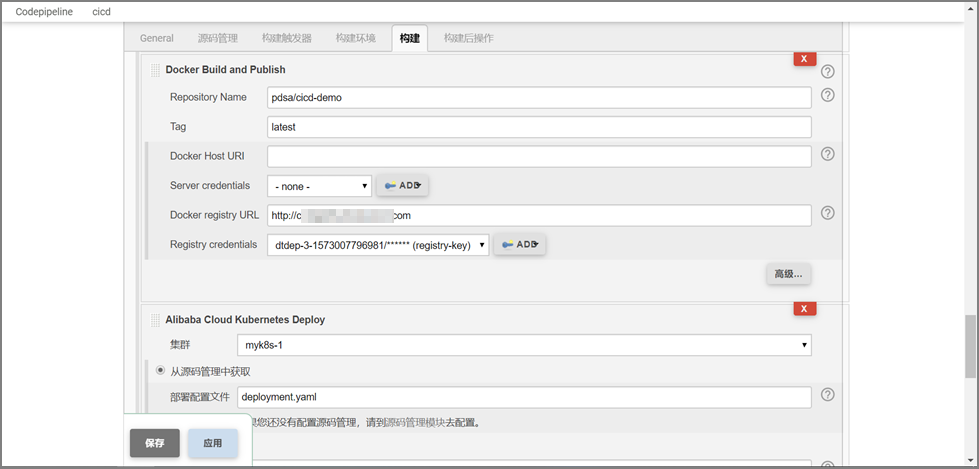This screenshot has width=979, height=469.
Task: Select the 构建 tab
Action: click(x=410, y=38)
